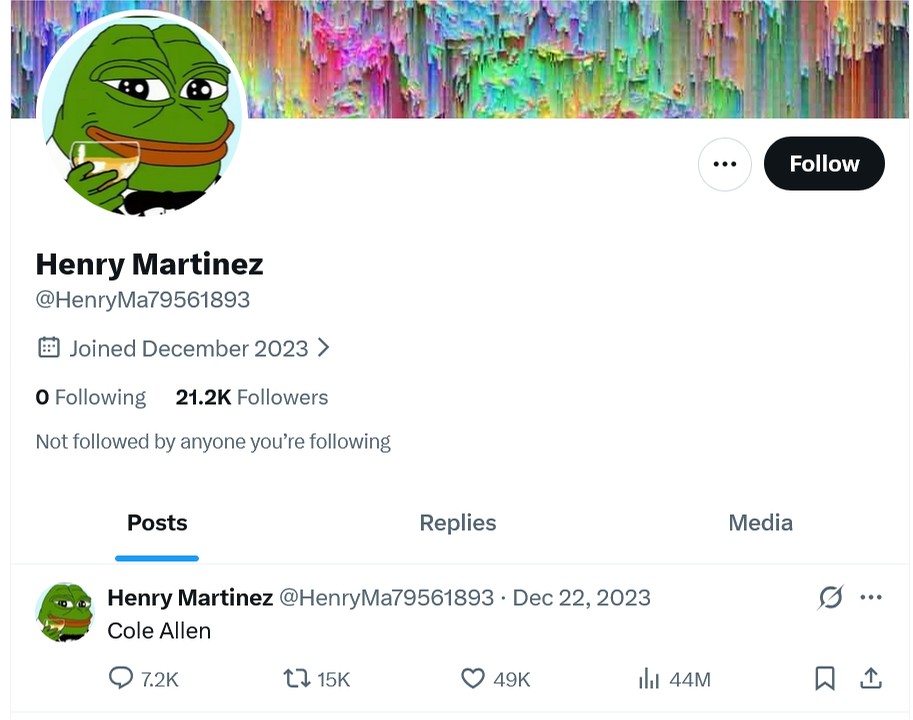The width and height of the screenshot is (913, 720).
Task: Switch to the Replies tab
Action: (458, 523)
